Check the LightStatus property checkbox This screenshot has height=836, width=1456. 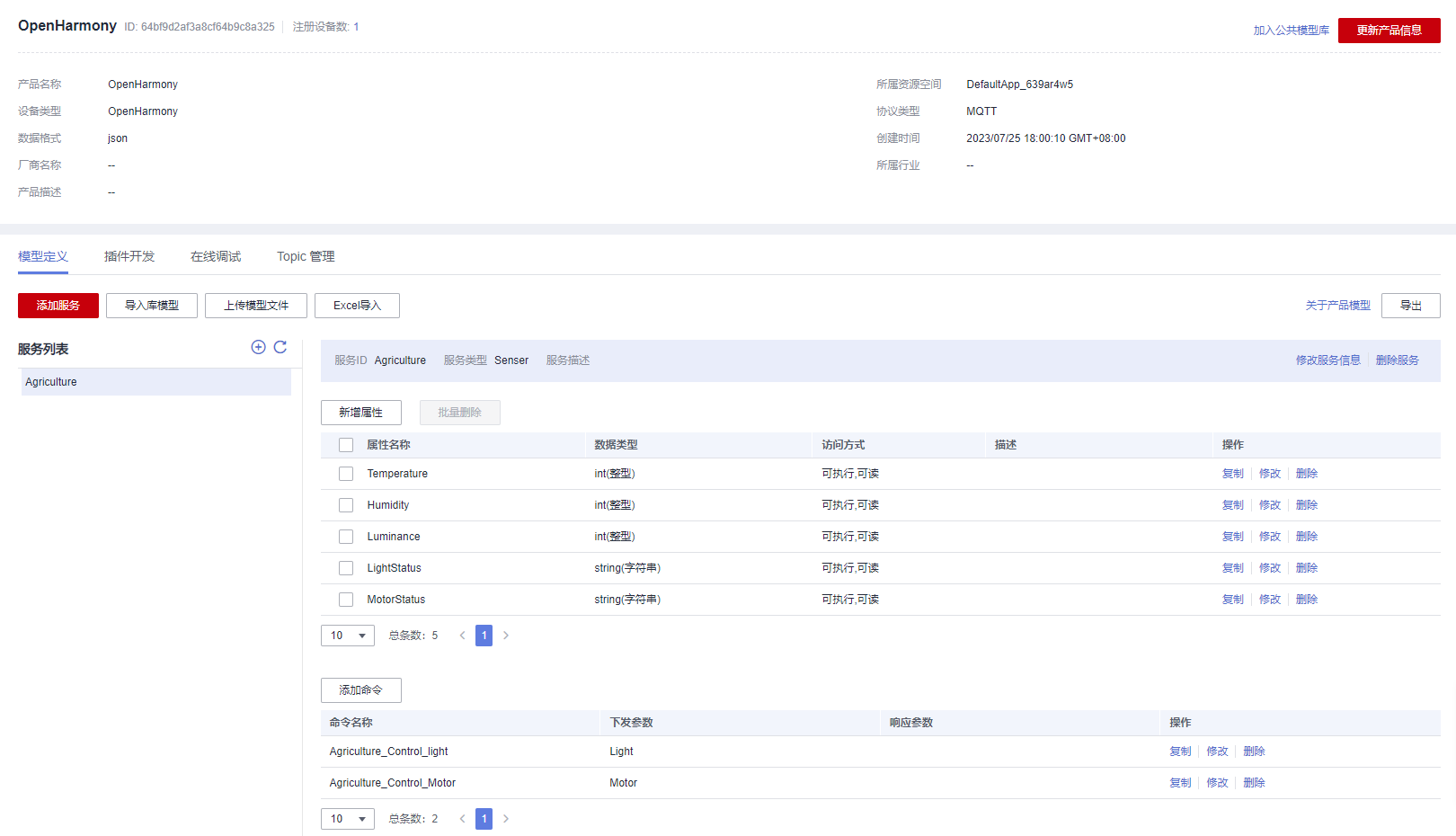click(346, 568)
